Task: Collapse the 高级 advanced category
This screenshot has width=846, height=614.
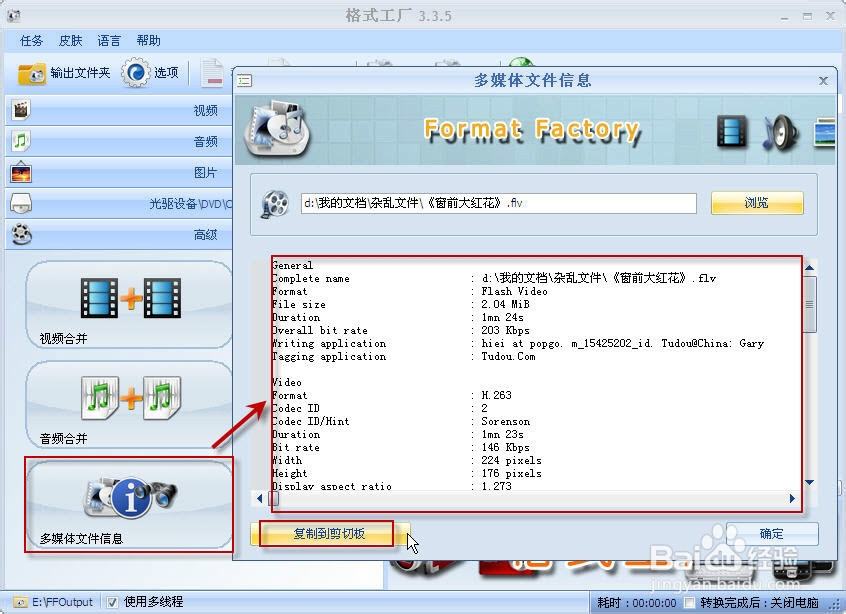Action: (119, 235)
